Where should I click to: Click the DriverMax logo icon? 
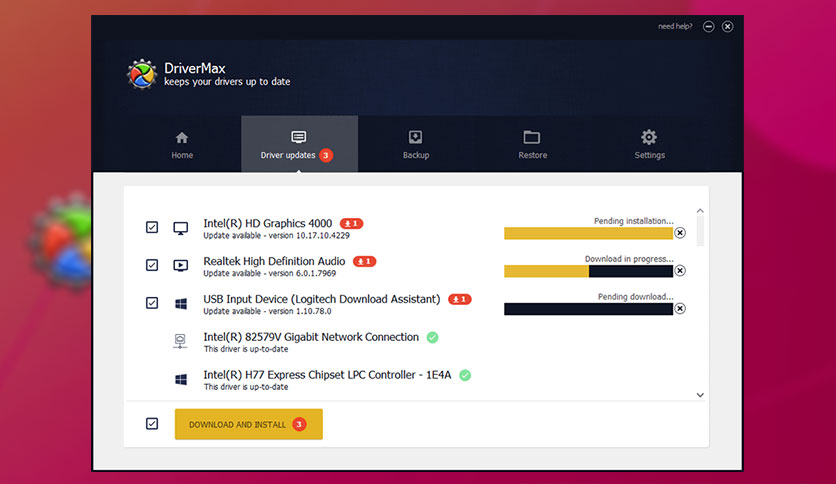coord(142,74)
